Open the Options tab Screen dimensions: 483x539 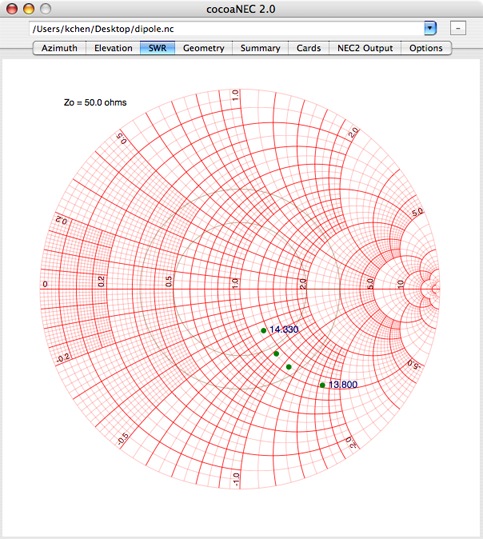click(x=426, y=48)
